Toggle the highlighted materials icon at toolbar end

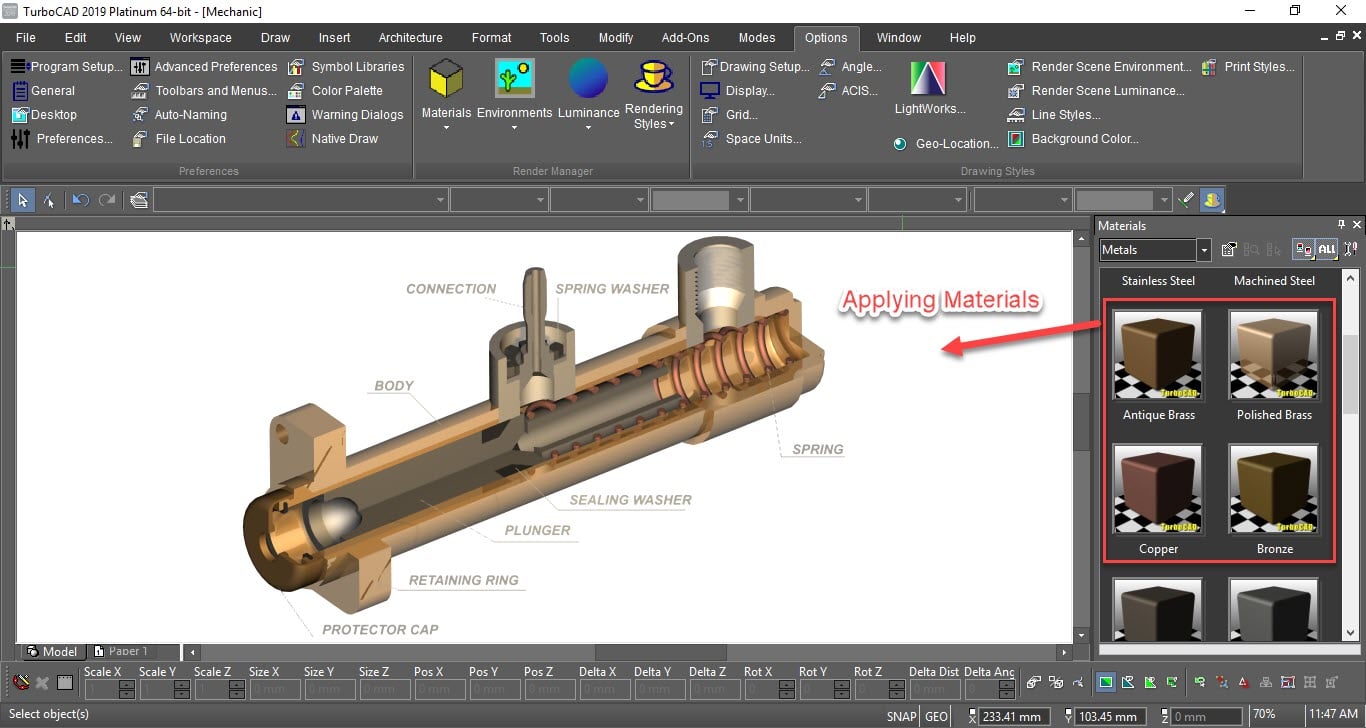click(1212, 200)
